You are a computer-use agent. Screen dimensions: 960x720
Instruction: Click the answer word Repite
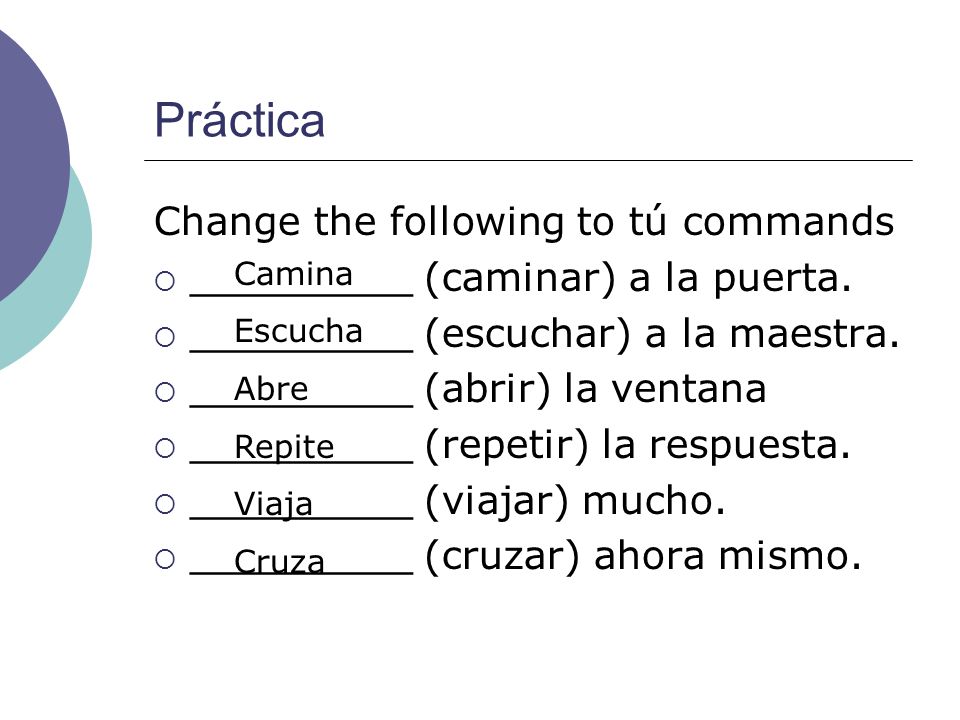284,447
